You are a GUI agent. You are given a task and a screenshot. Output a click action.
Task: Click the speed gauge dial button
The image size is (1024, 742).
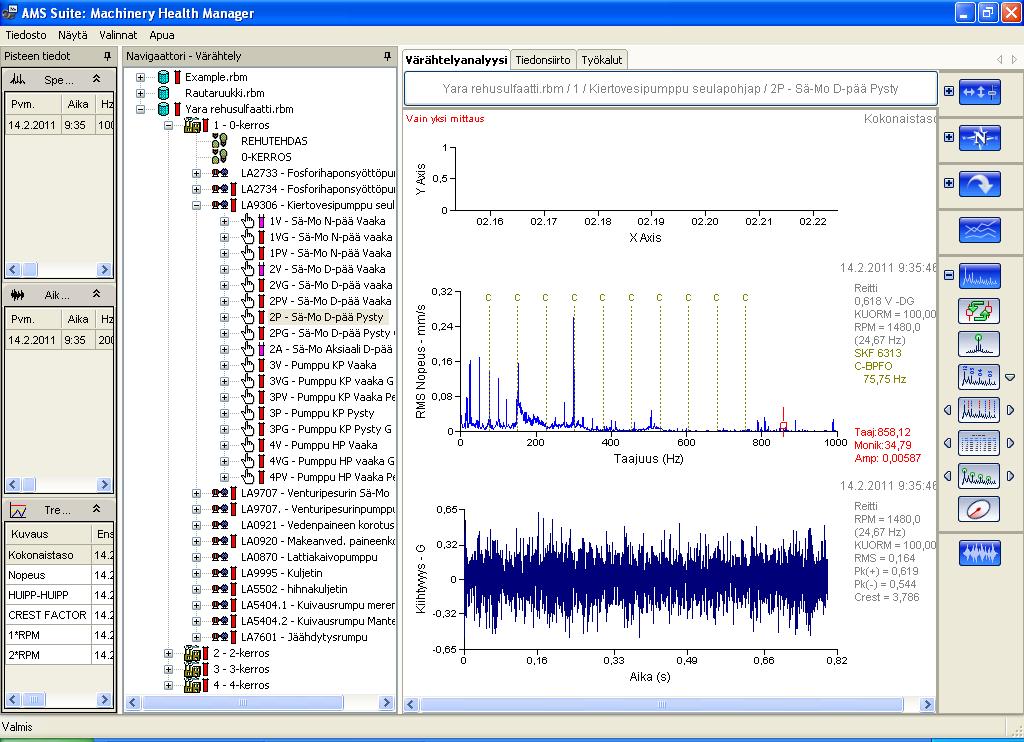click(x=979, y=509)
